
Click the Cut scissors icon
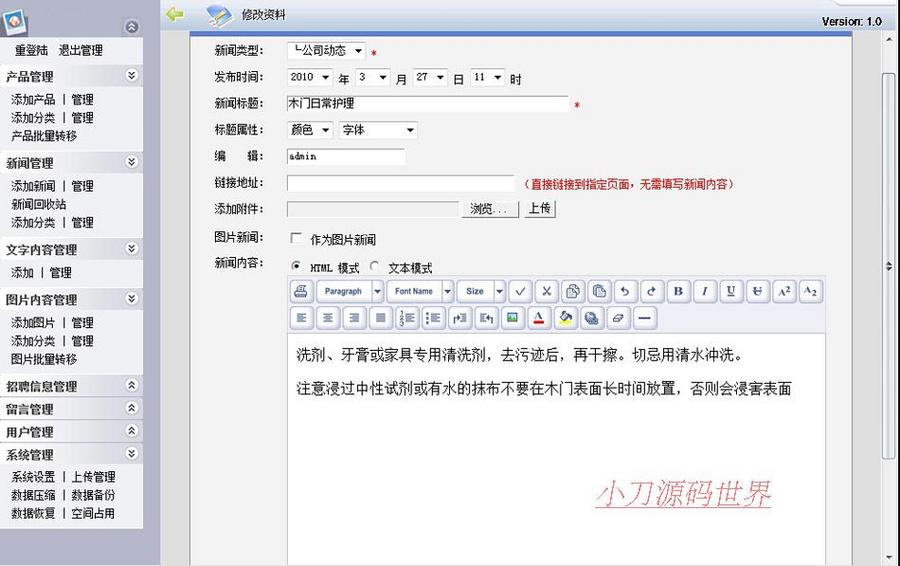(x=546, y=291)
